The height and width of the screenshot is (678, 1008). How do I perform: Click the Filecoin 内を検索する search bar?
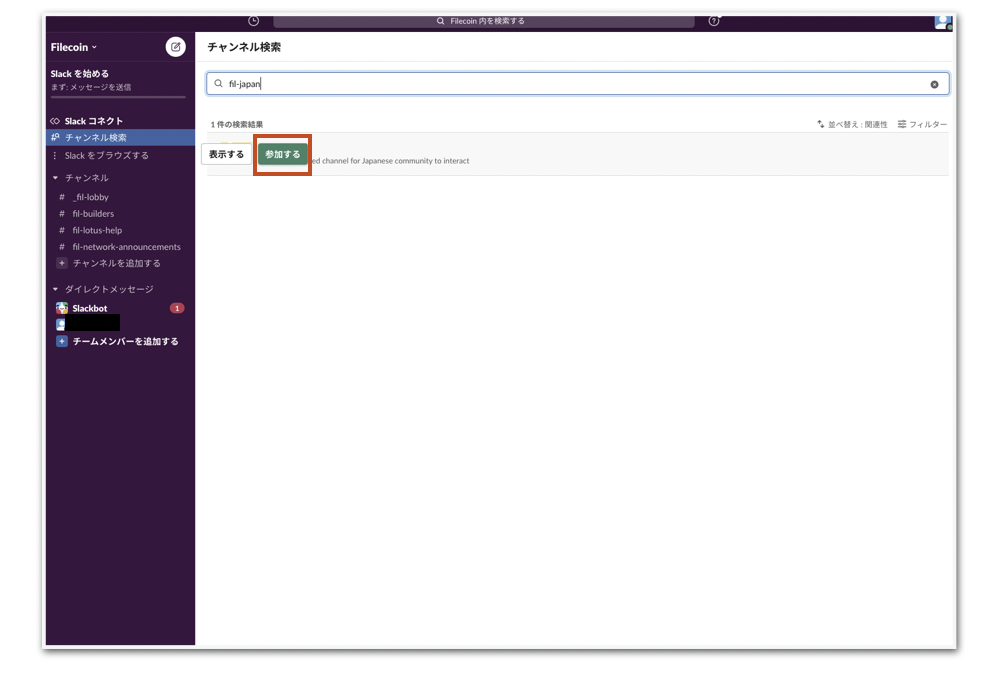coord(483,21)
